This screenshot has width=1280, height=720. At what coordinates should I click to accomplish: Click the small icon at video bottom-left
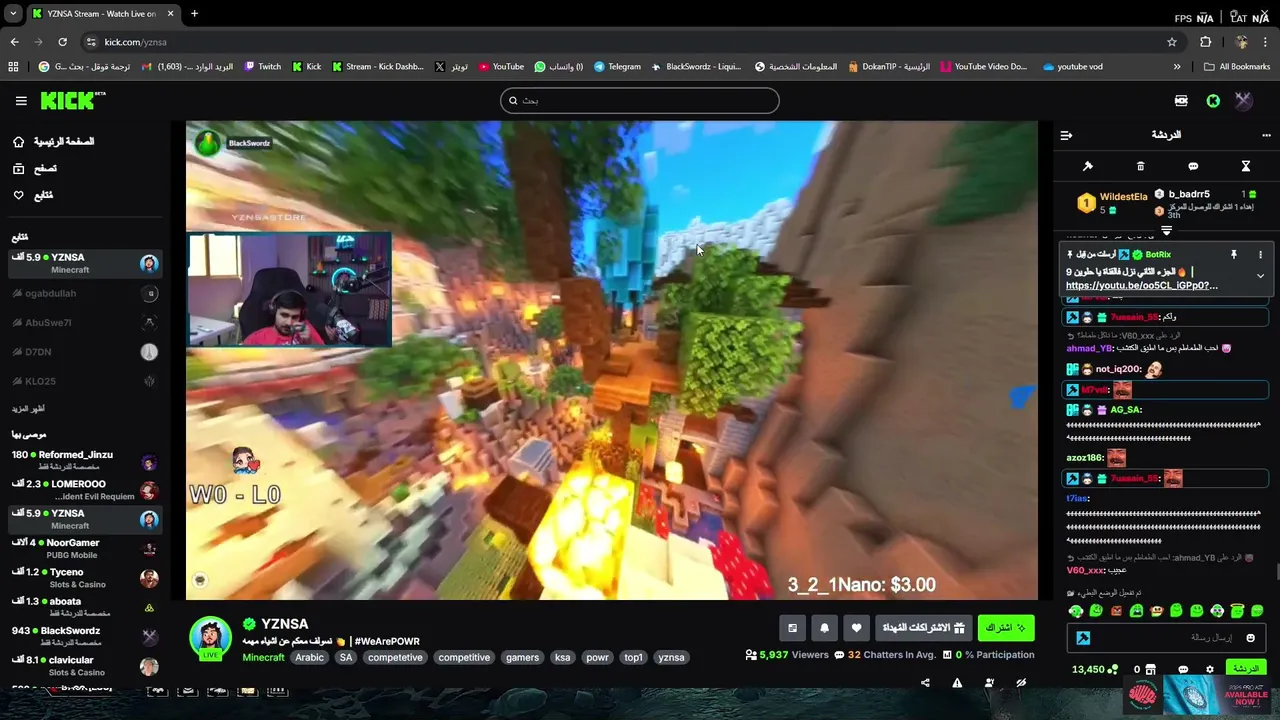point(200,580)
